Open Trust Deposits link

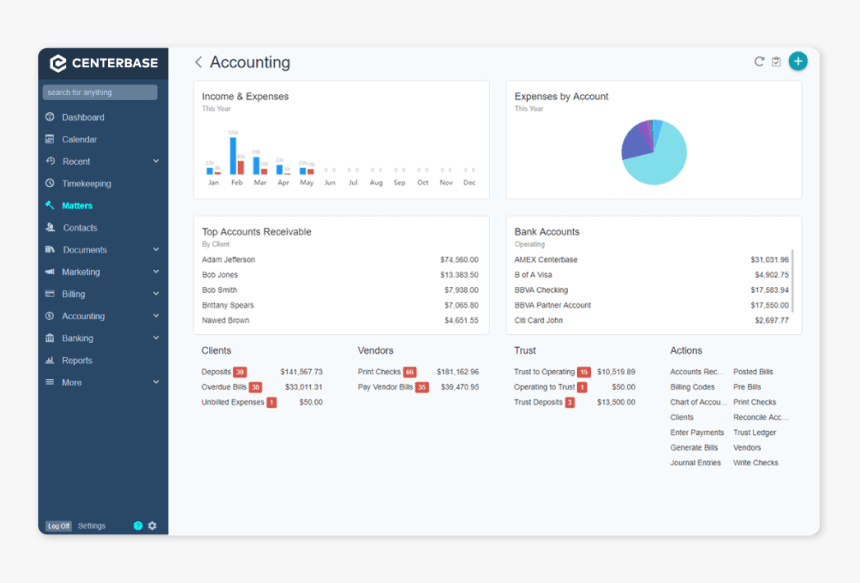coord(538,402)
